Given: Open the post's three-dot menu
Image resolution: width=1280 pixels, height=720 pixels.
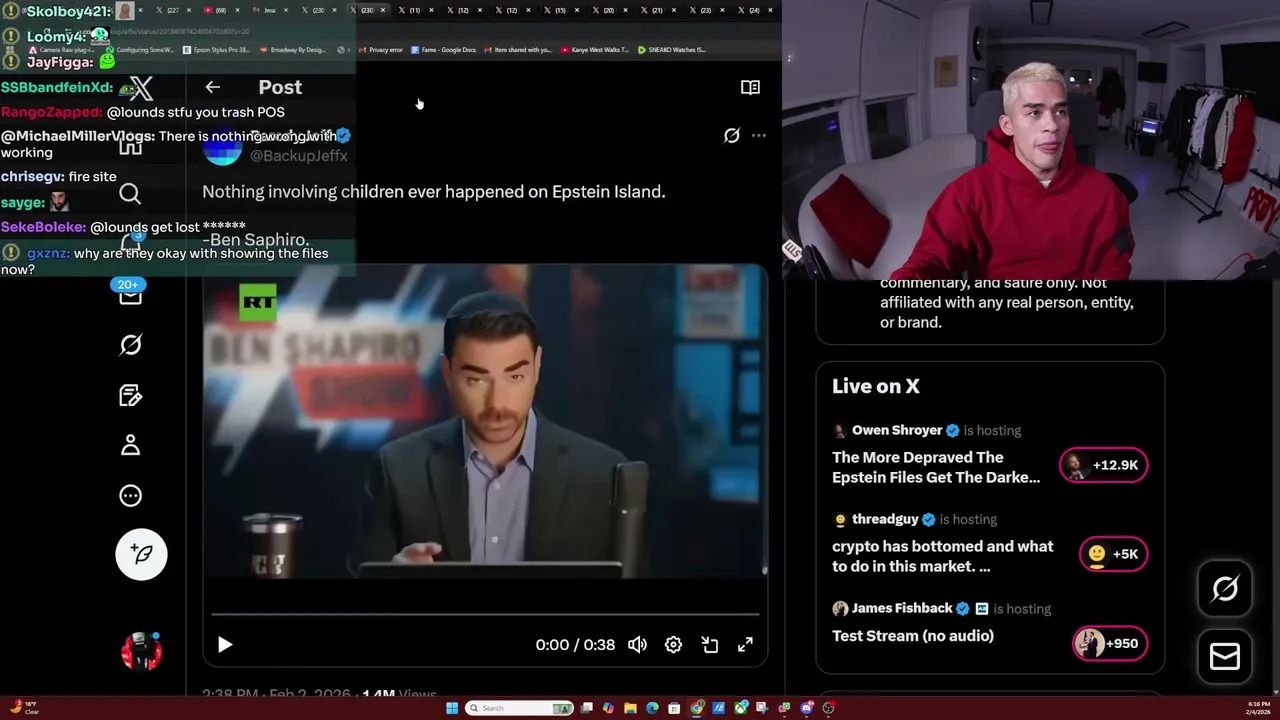Looking at the screenshot, I should pyautogui.click(x=759, y=135).
